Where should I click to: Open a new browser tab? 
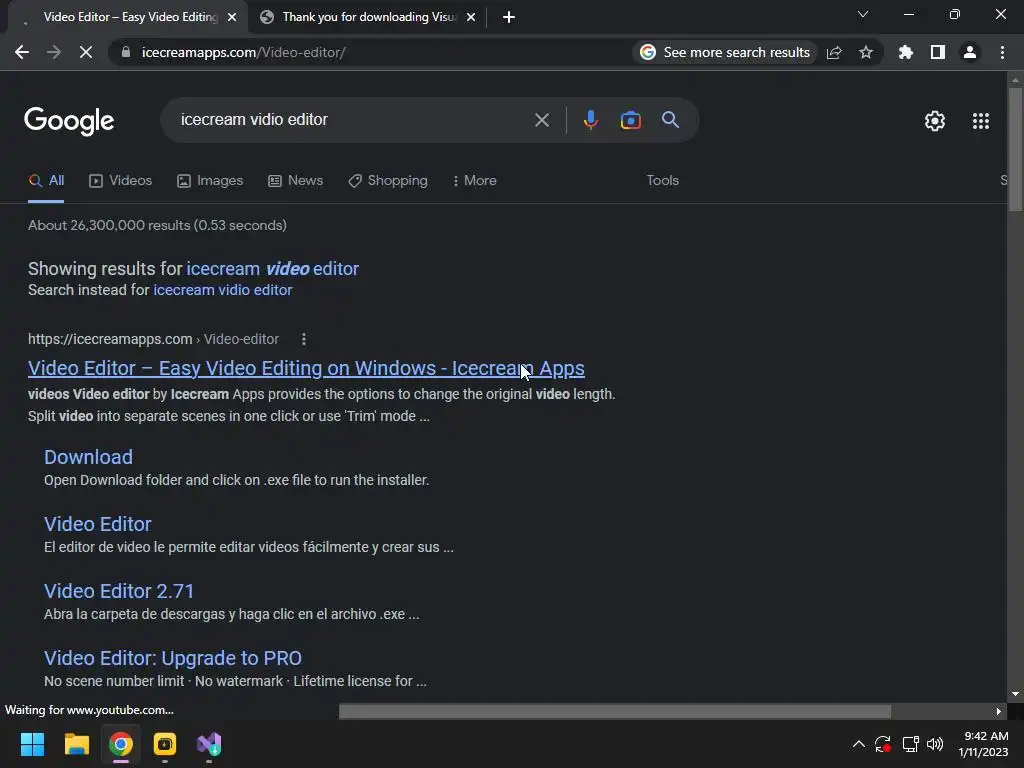coord(509,17)
